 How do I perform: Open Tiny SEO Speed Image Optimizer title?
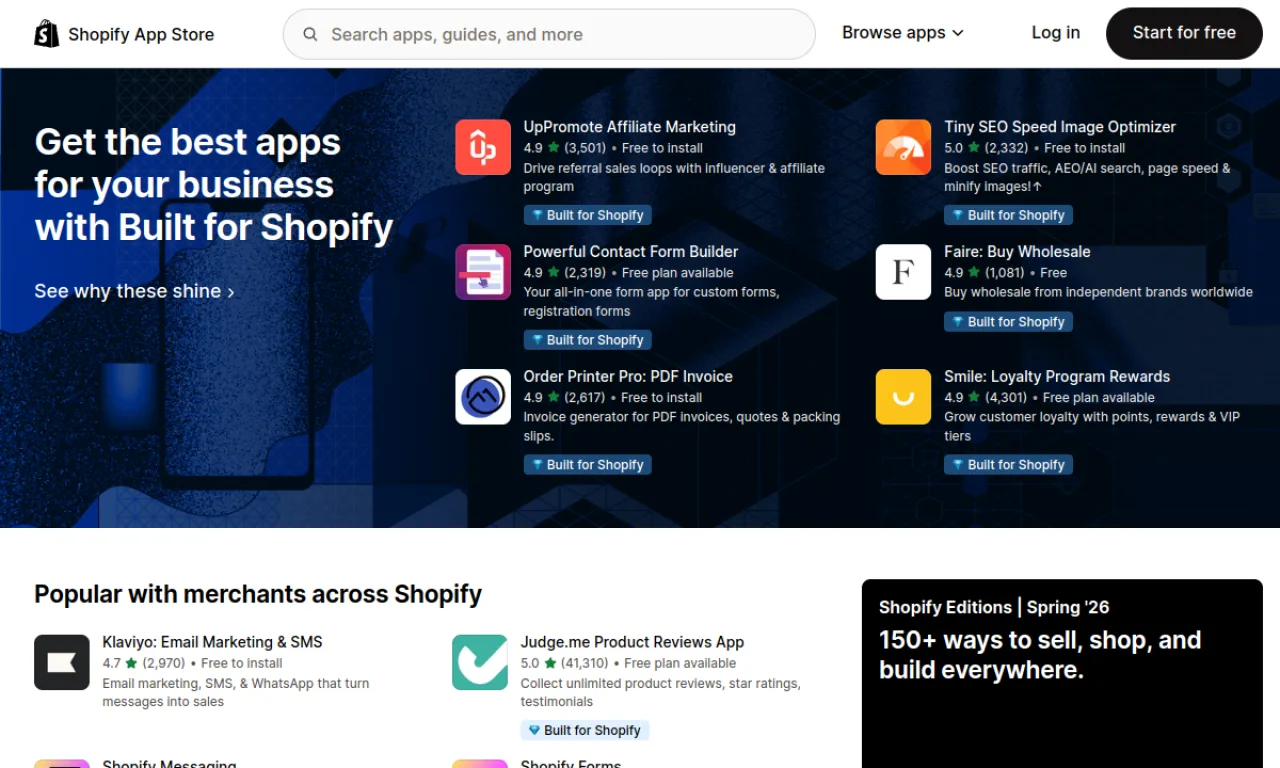[1060, 127]
